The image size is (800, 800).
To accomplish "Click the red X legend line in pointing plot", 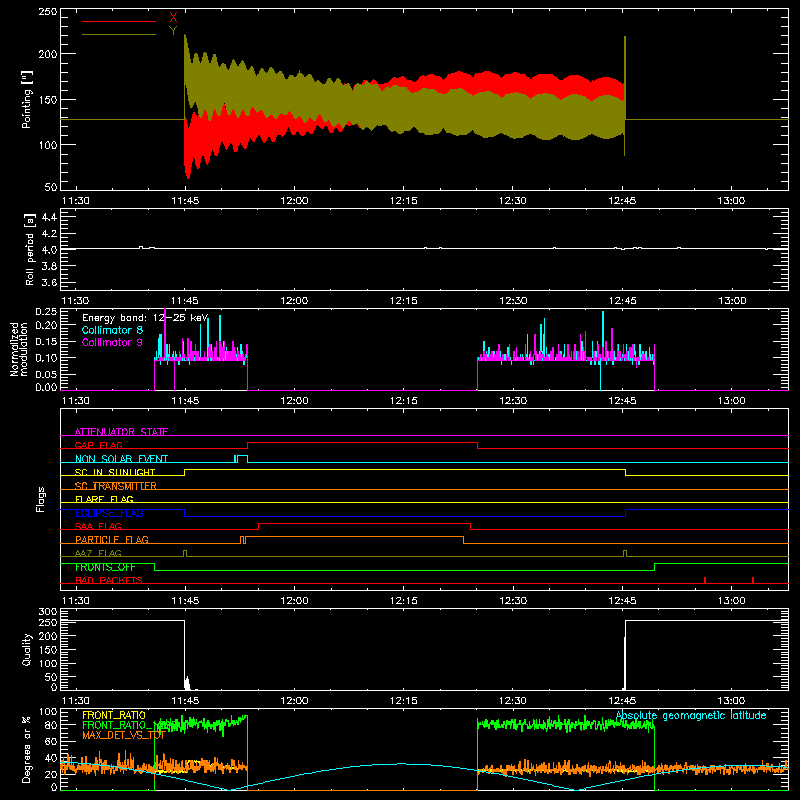I will click(x=118, y=21).
